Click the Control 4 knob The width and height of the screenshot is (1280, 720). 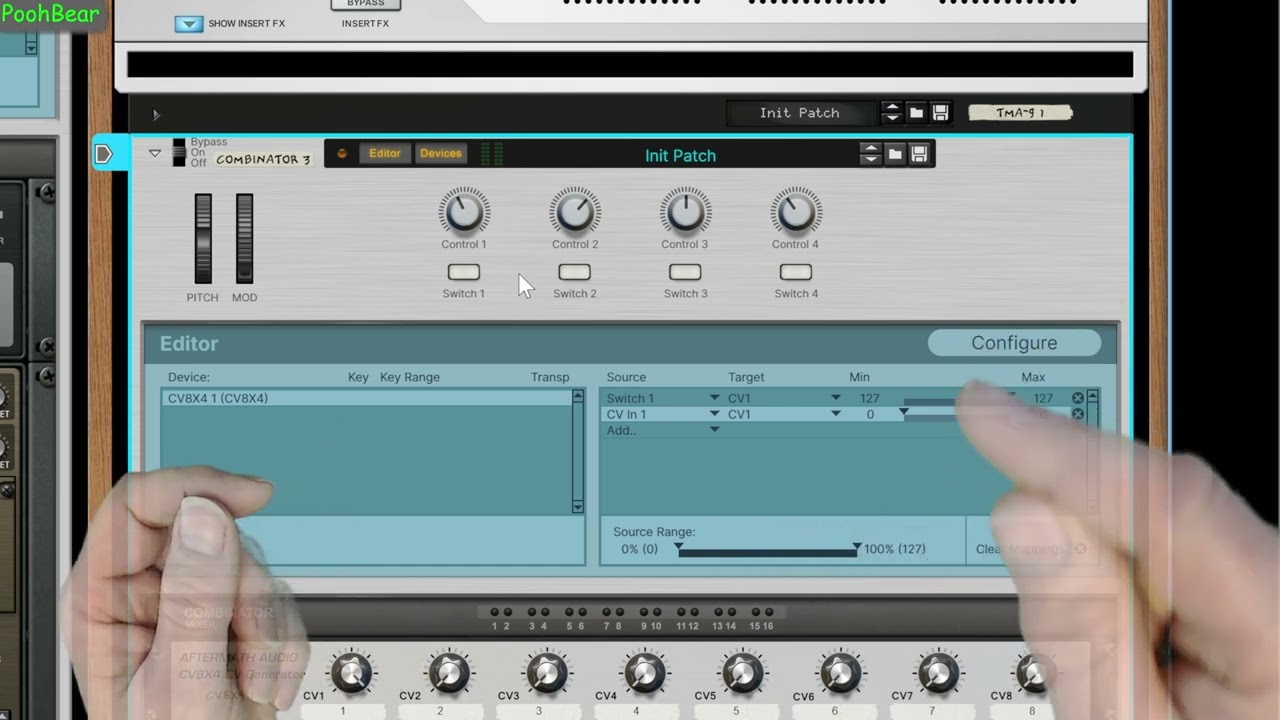(796, 212)
